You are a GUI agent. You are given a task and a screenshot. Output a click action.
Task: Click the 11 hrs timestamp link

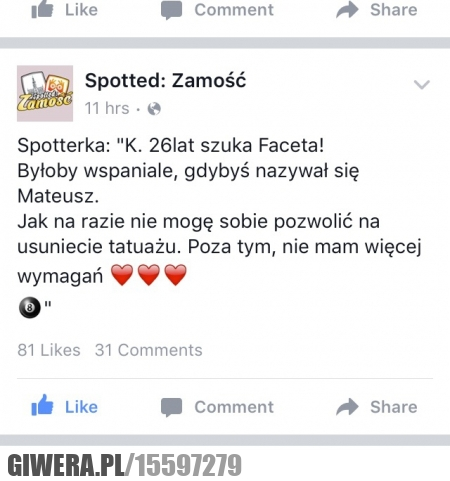[x=107, y=108]
